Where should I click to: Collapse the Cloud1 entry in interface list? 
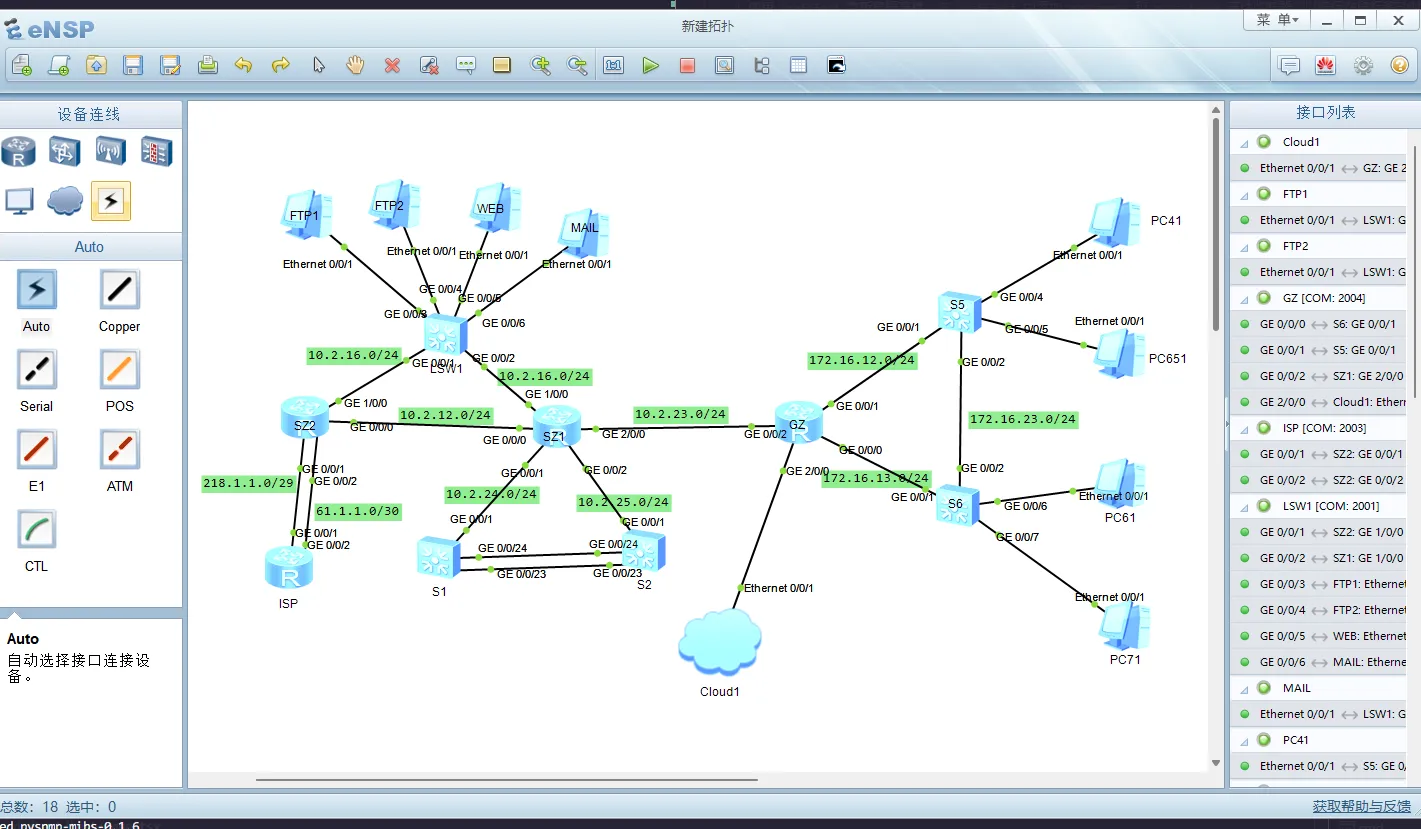1244,142
